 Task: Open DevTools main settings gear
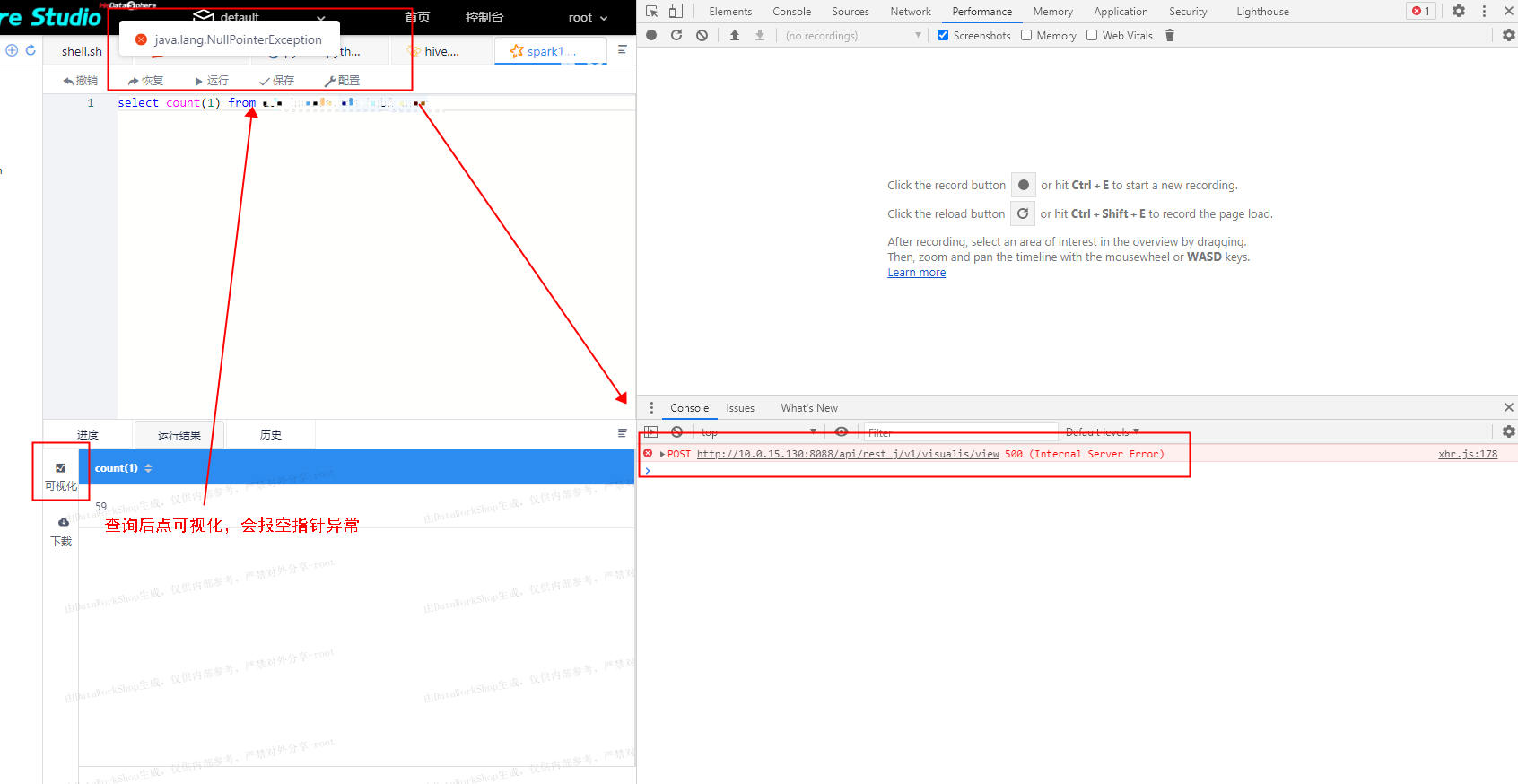[1459, 11]
